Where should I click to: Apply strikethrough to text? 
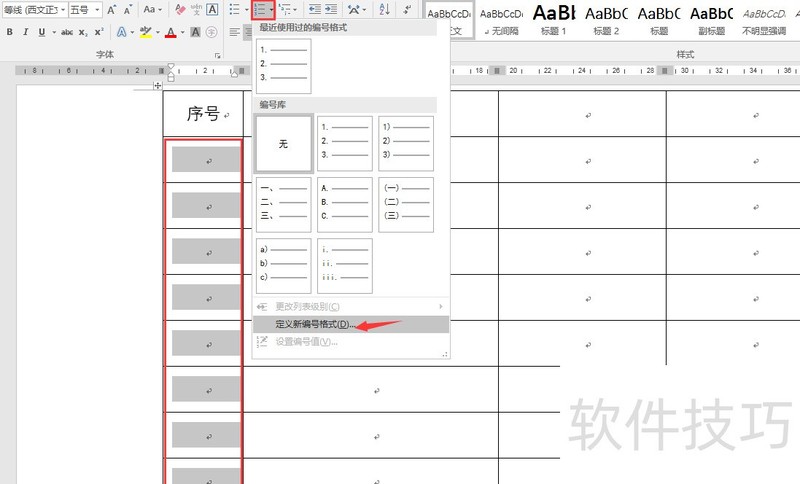point(67,32)
